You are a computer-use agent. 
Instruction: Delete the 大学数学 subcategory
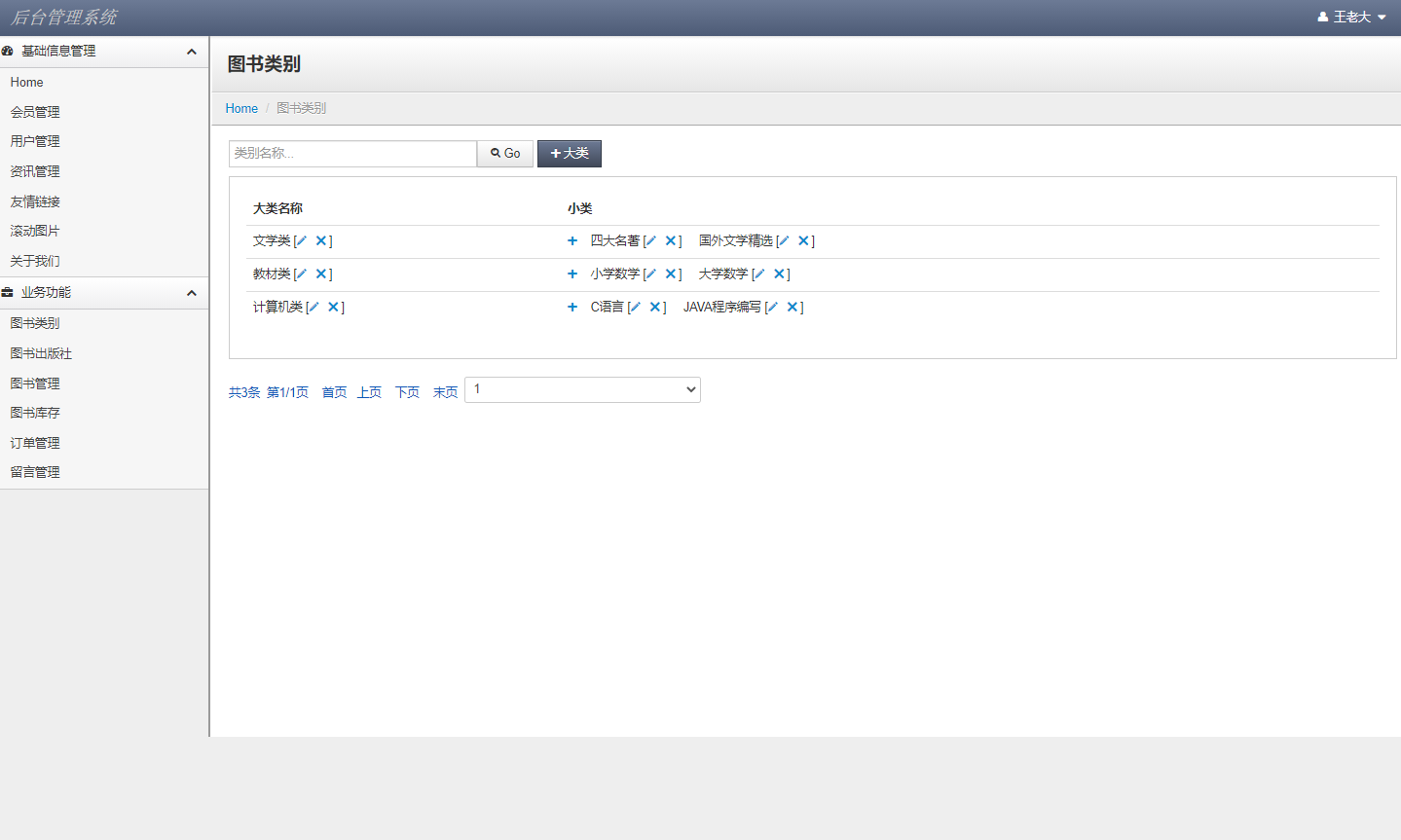(x=781, y=274)
